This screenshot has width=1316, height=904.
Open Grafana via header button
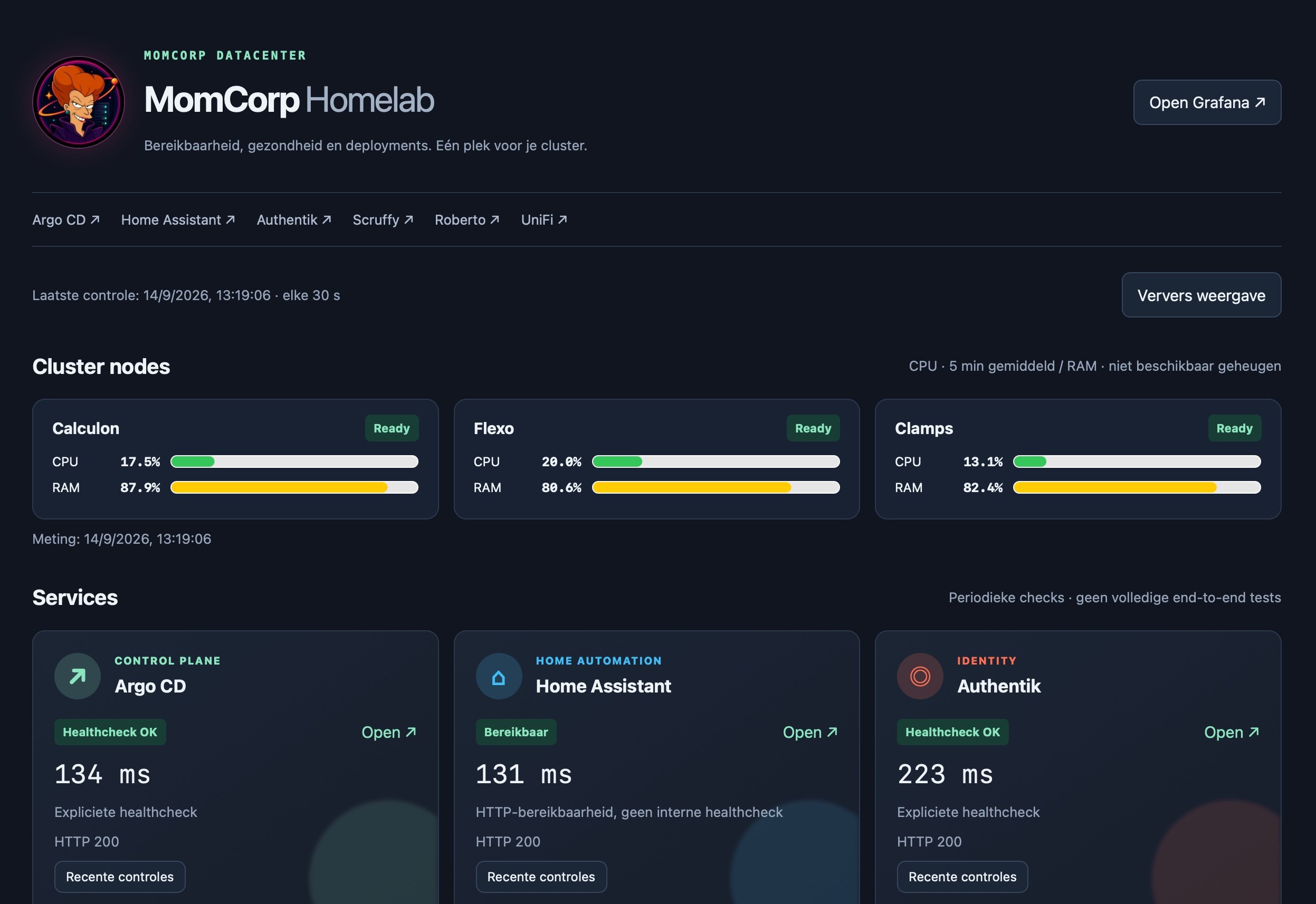(1207, 102)
